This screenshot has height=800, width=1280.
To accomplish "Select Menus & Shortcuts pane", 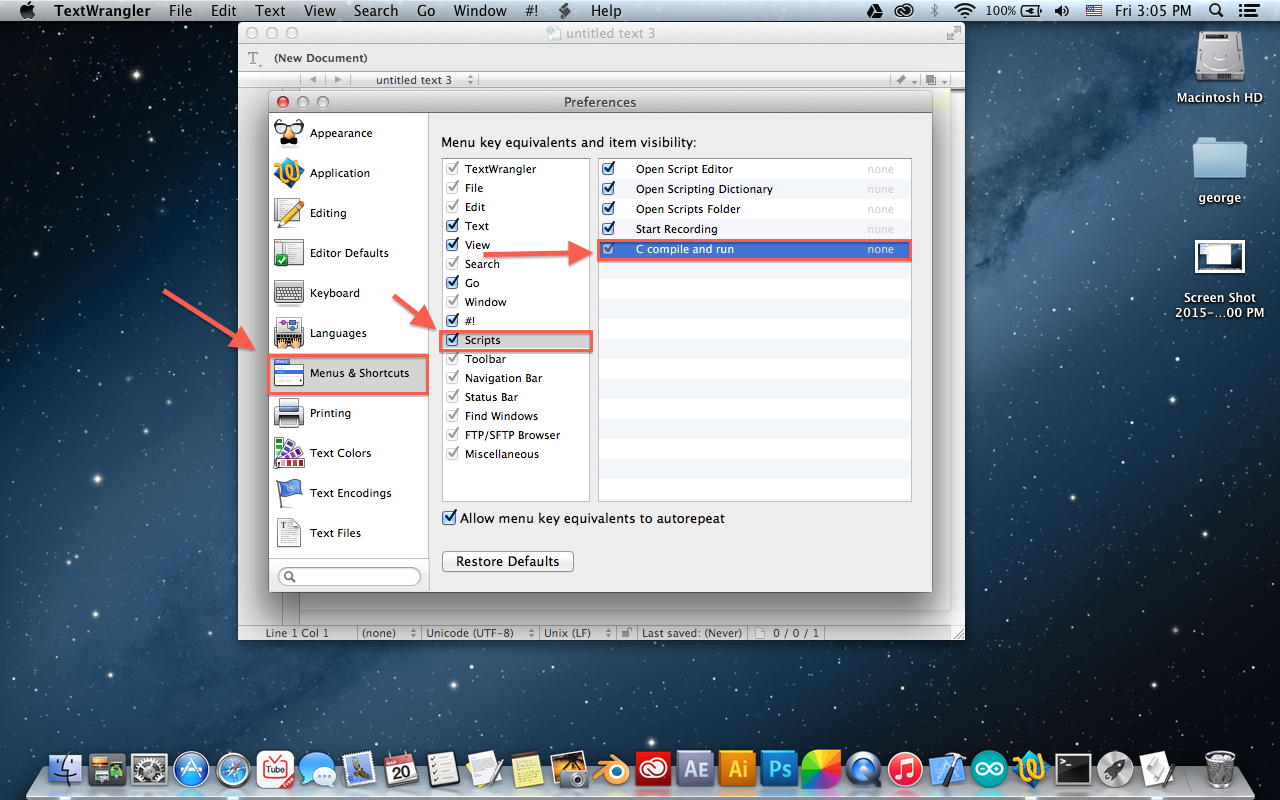I will (x=348, y=373).
